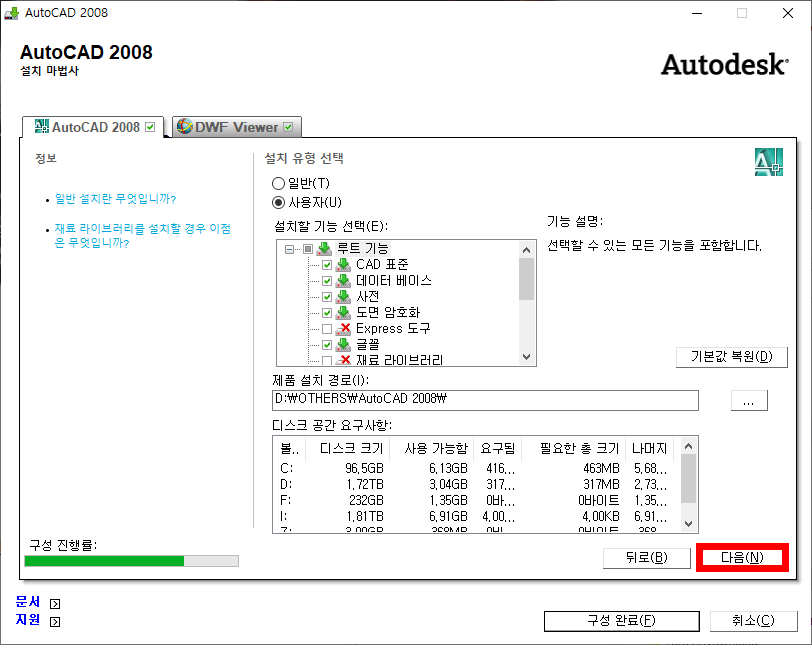Image resolution: width=812 pixels, height=645 pixels.
Task: Switch to the DWF Viewer tab
Action: (x=237, y=127)
